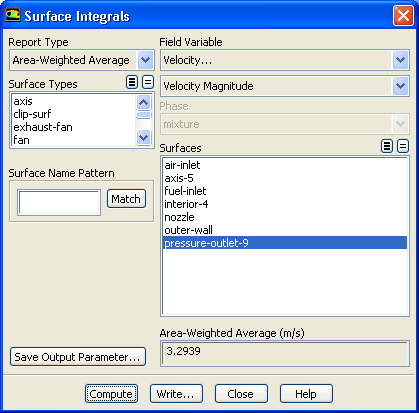Open the Help for Surface Integrals
Image resolution: width=419 pixels, height=413 pixels.
tap(306, 394)
